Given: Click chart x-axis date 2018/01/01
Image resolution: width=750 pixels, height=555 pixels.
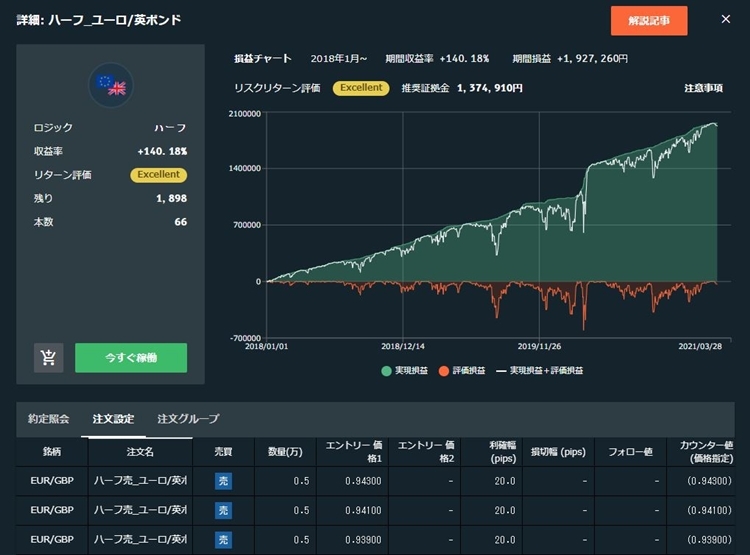Looking at the screenshot, I should [266, 346].
